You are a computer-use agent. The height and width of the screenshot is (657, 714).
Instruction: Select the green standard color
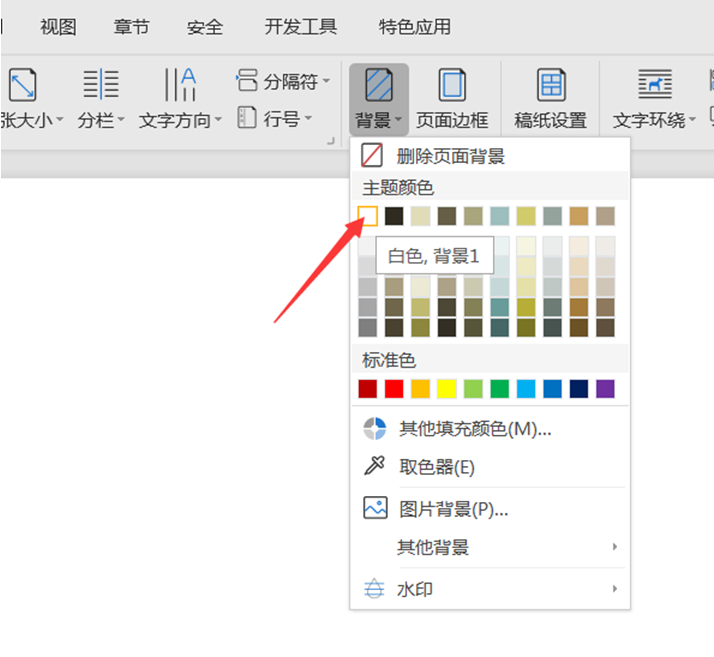[500, 388]
